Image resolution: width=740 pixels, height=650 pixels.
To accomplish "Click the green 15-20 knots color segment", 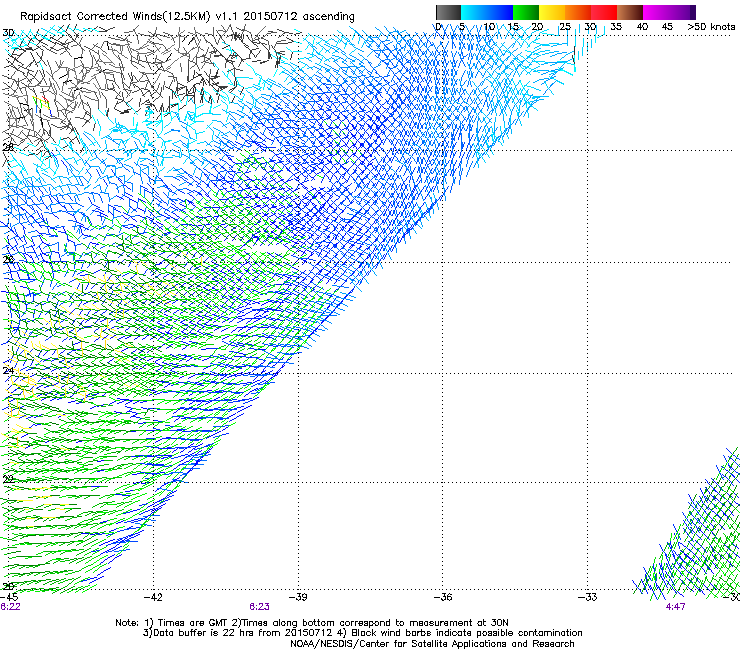I will click(526, 12).
